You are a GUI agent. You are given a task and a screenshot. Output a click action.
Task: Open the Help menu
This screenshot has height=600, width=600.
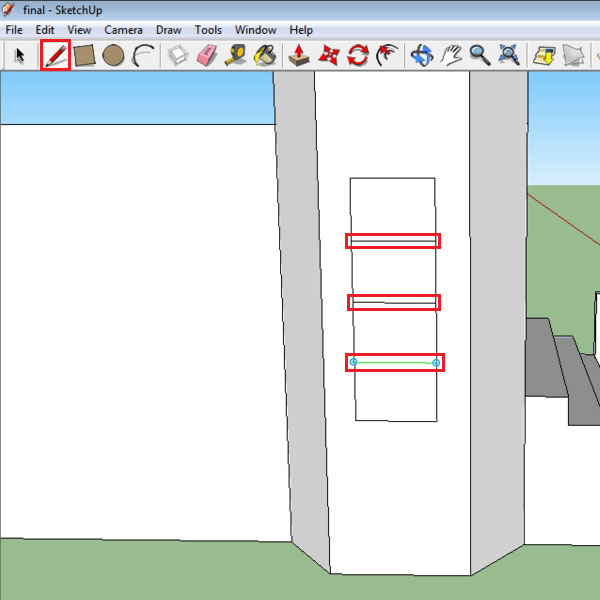[x=301, y=30]
